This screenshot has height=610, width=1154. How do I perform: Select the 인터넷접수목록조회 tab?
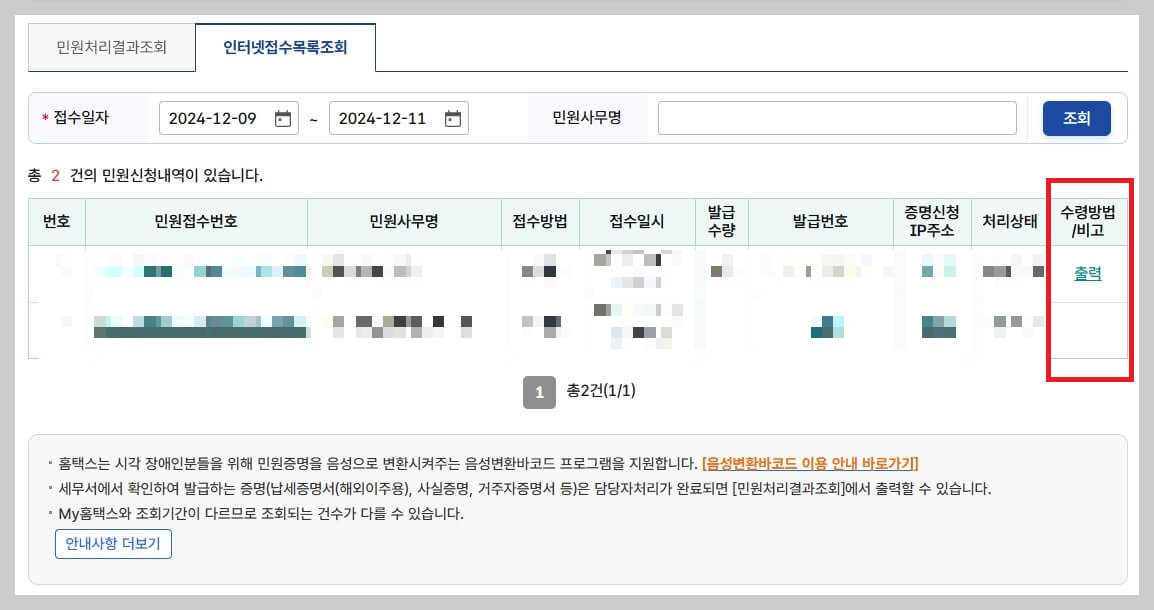click(286, 45)
